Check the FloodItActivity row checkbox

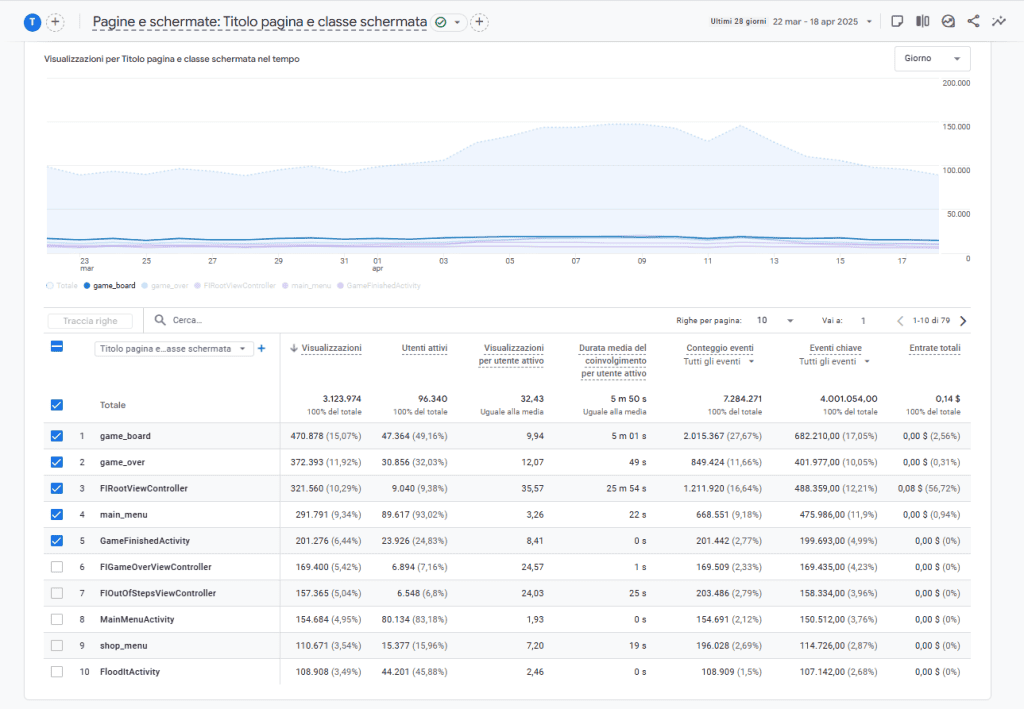(57, 671)
